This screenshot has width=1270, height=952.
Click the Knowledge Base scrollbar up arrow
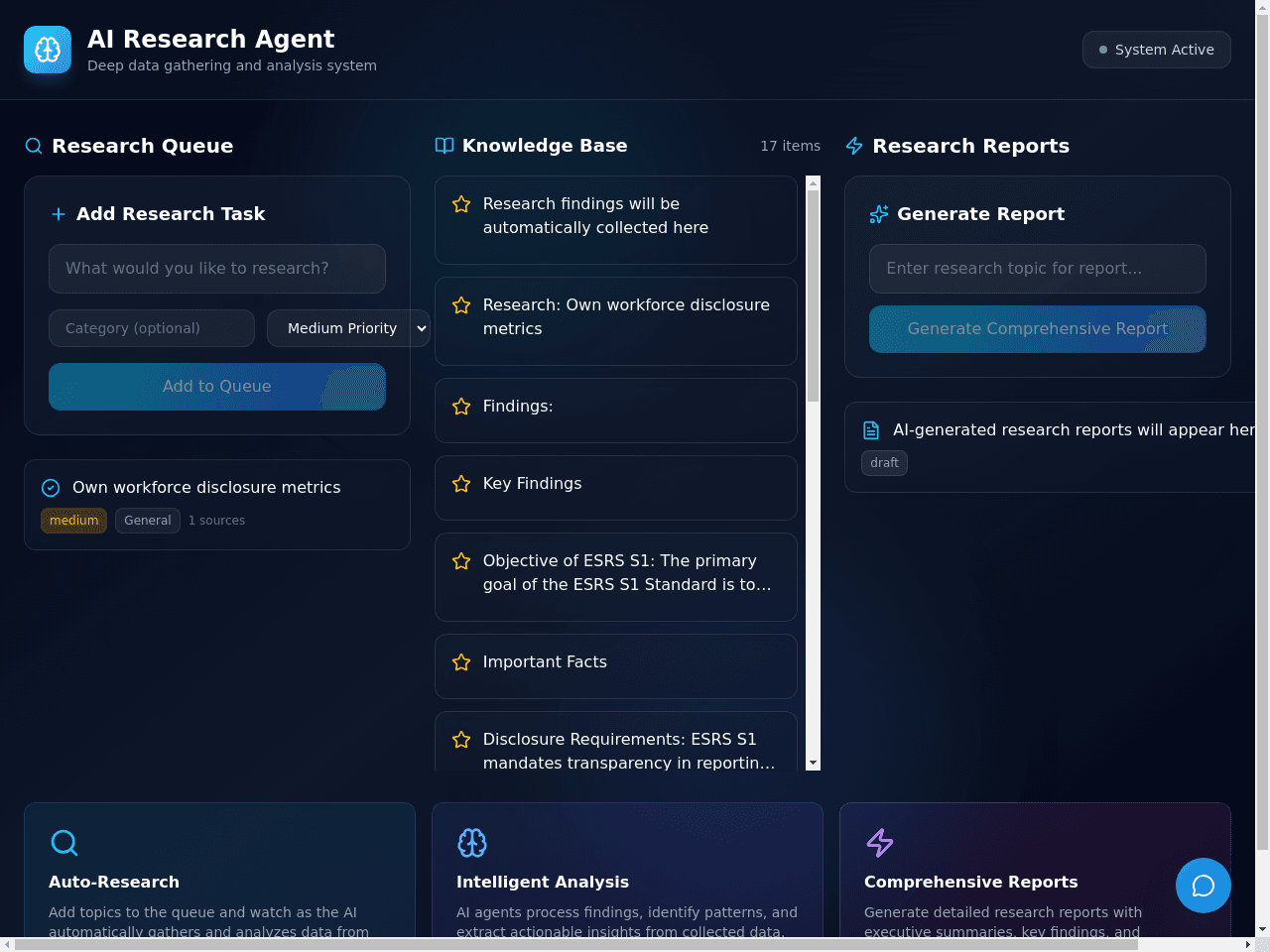814,182
